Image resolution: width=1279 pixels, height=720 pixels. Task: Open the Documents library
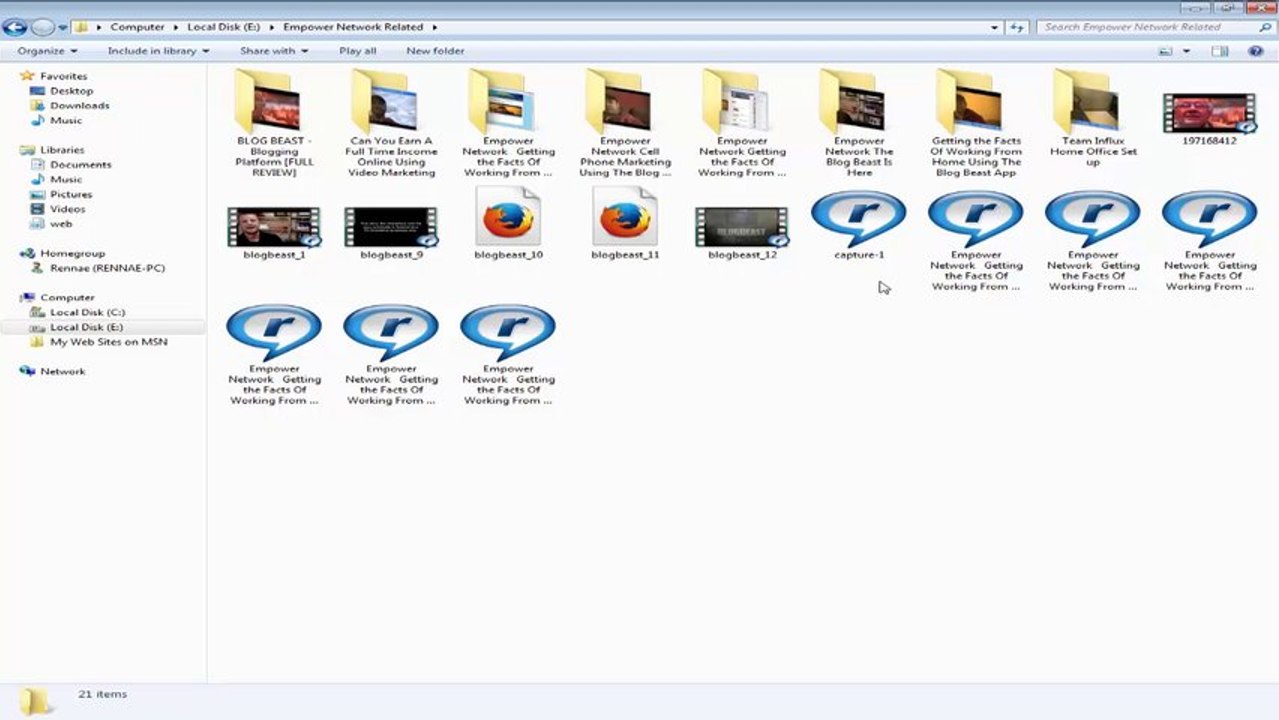(80, 165)
